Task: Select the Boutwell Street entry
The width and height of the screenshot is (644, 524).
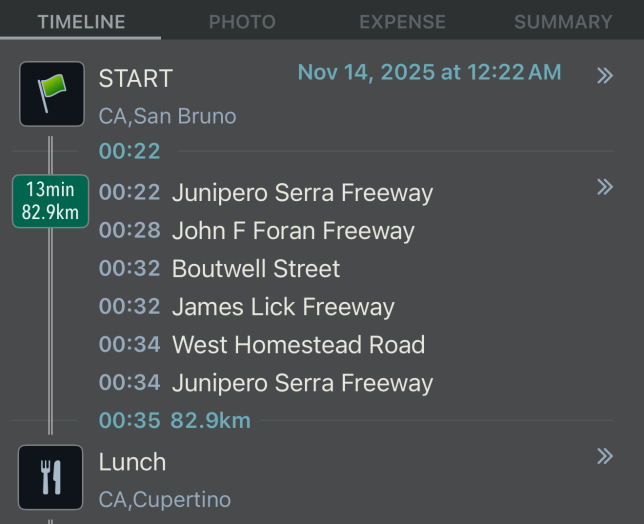Action: [256, 269]
